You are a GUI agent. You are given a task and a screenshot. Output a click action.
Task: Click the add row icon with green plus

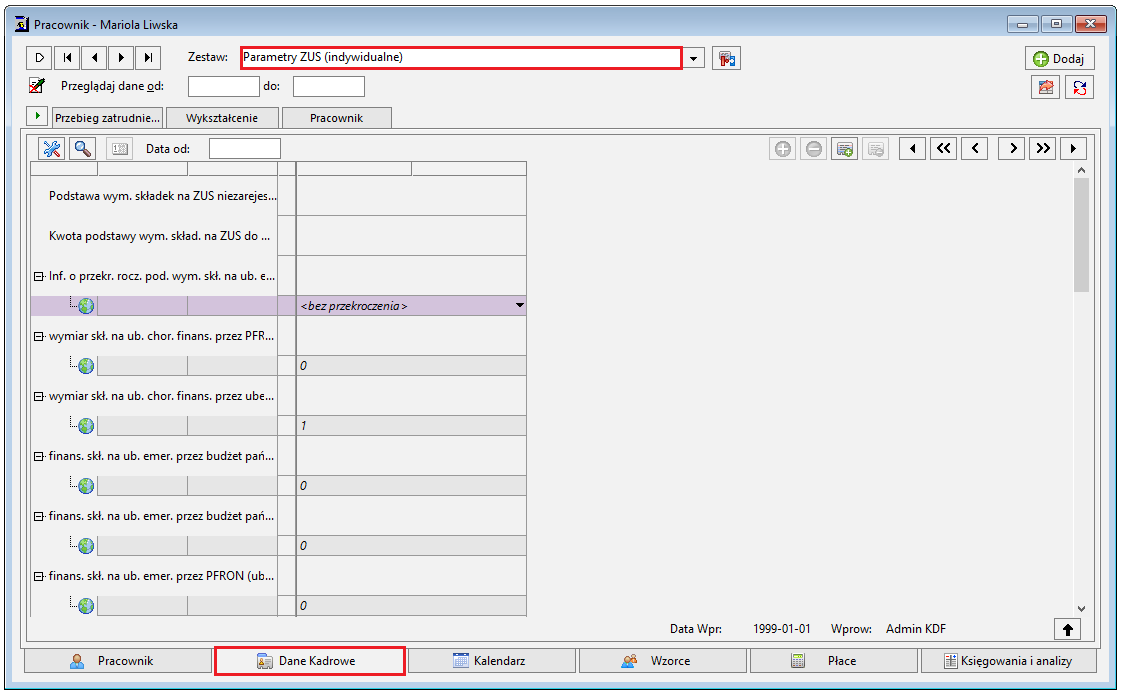point(844,148)
